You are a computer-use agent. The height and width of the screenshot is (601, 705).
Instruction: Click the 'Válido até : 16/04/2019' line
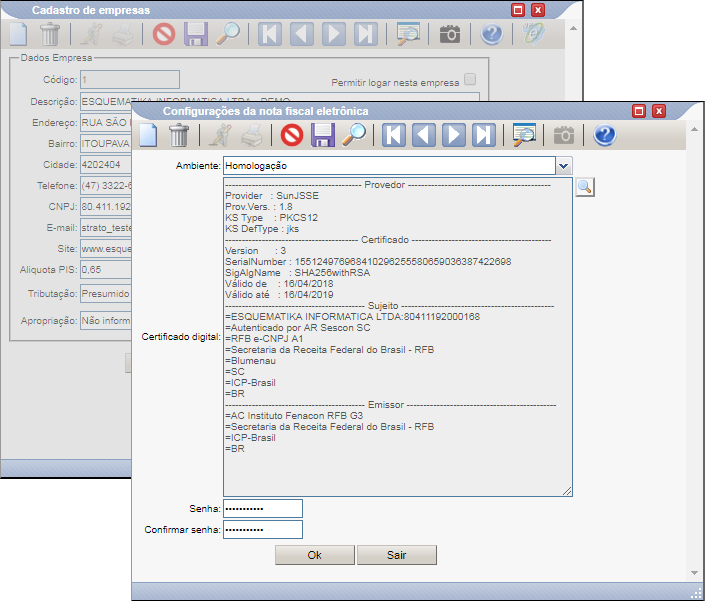click(279, 295)
